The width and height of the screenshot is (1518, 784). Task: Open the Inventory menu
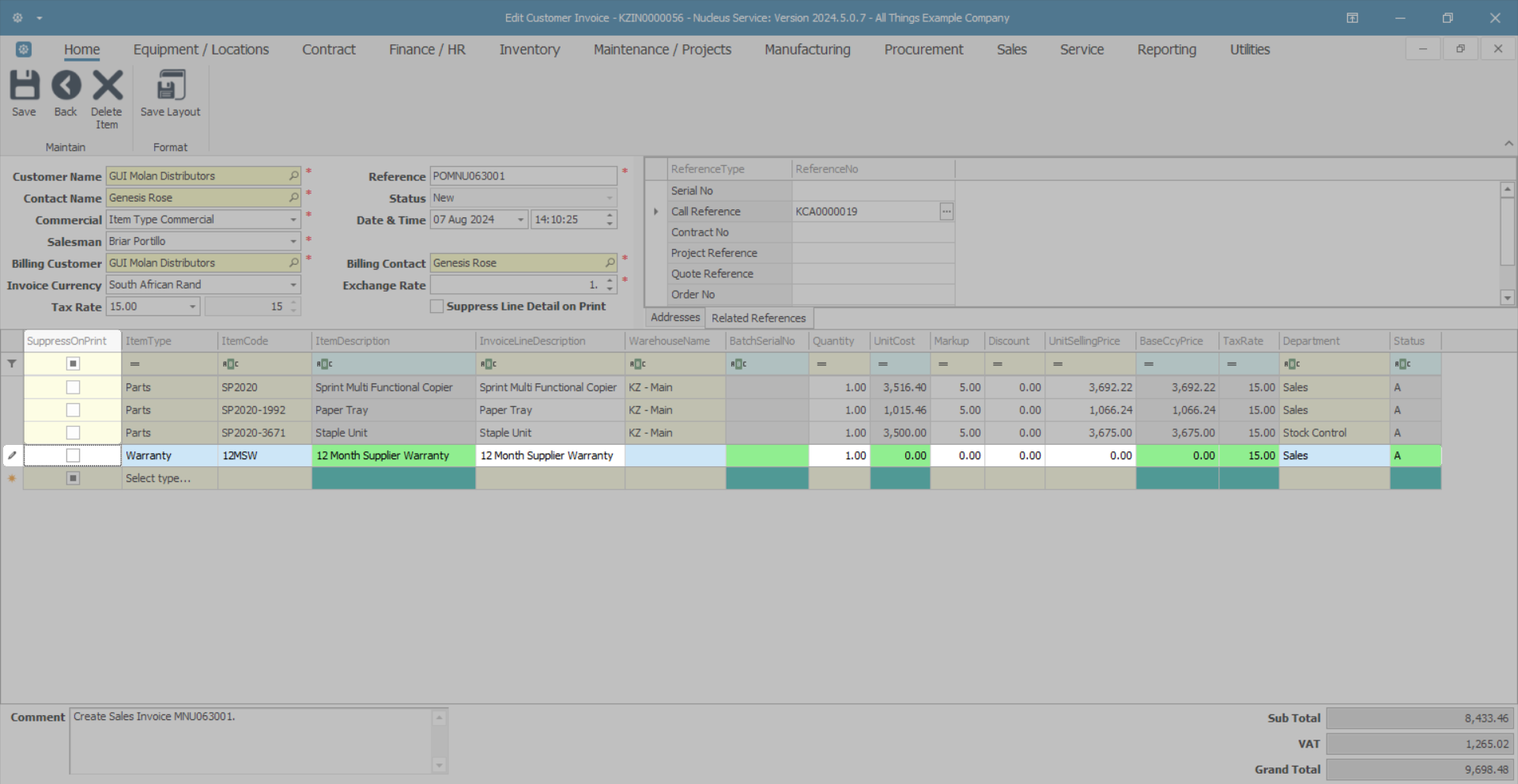tap(529, 50)
